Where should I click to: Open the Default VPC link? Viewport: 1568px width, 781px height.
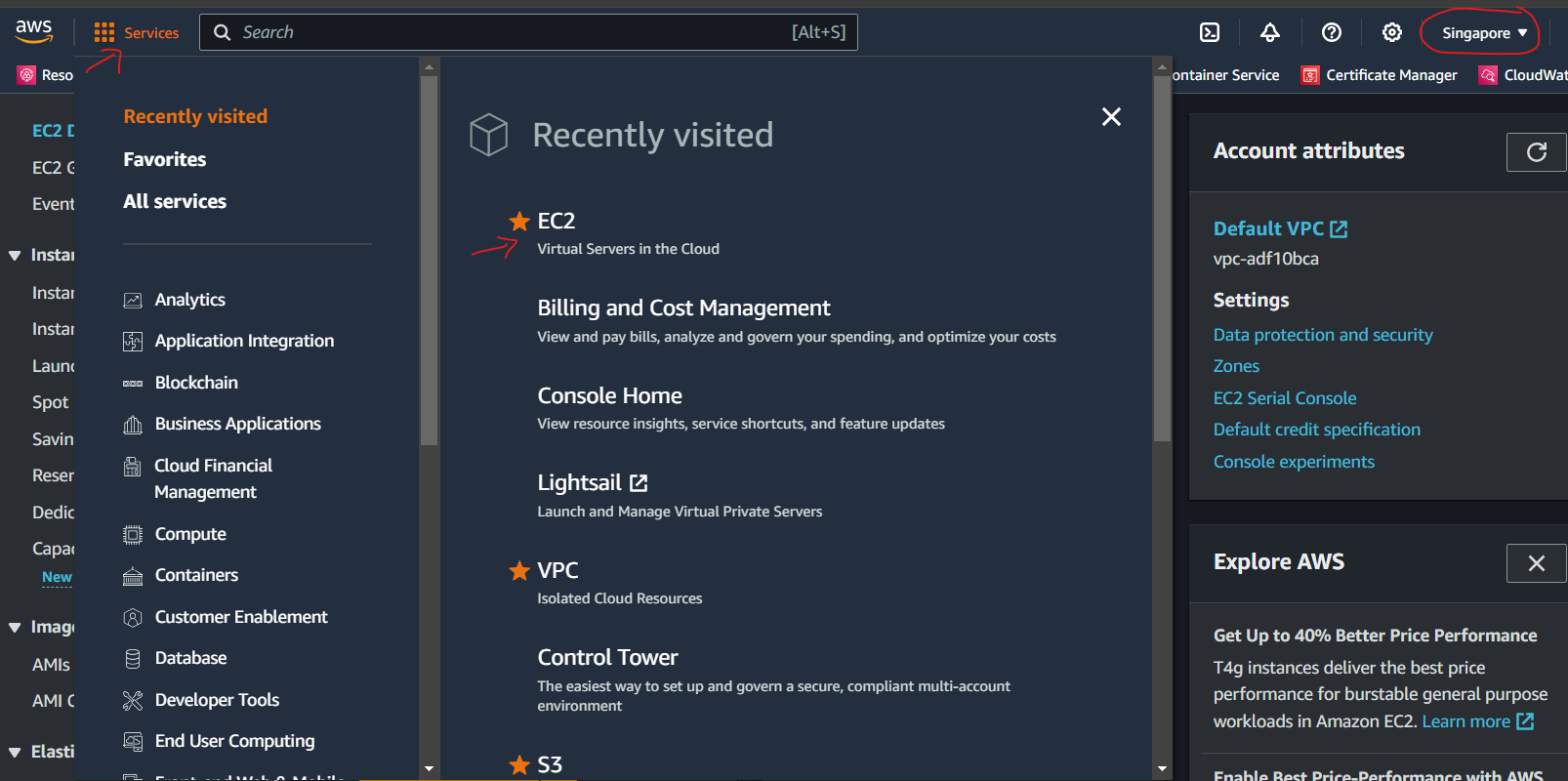click(x=1271, y=227)
